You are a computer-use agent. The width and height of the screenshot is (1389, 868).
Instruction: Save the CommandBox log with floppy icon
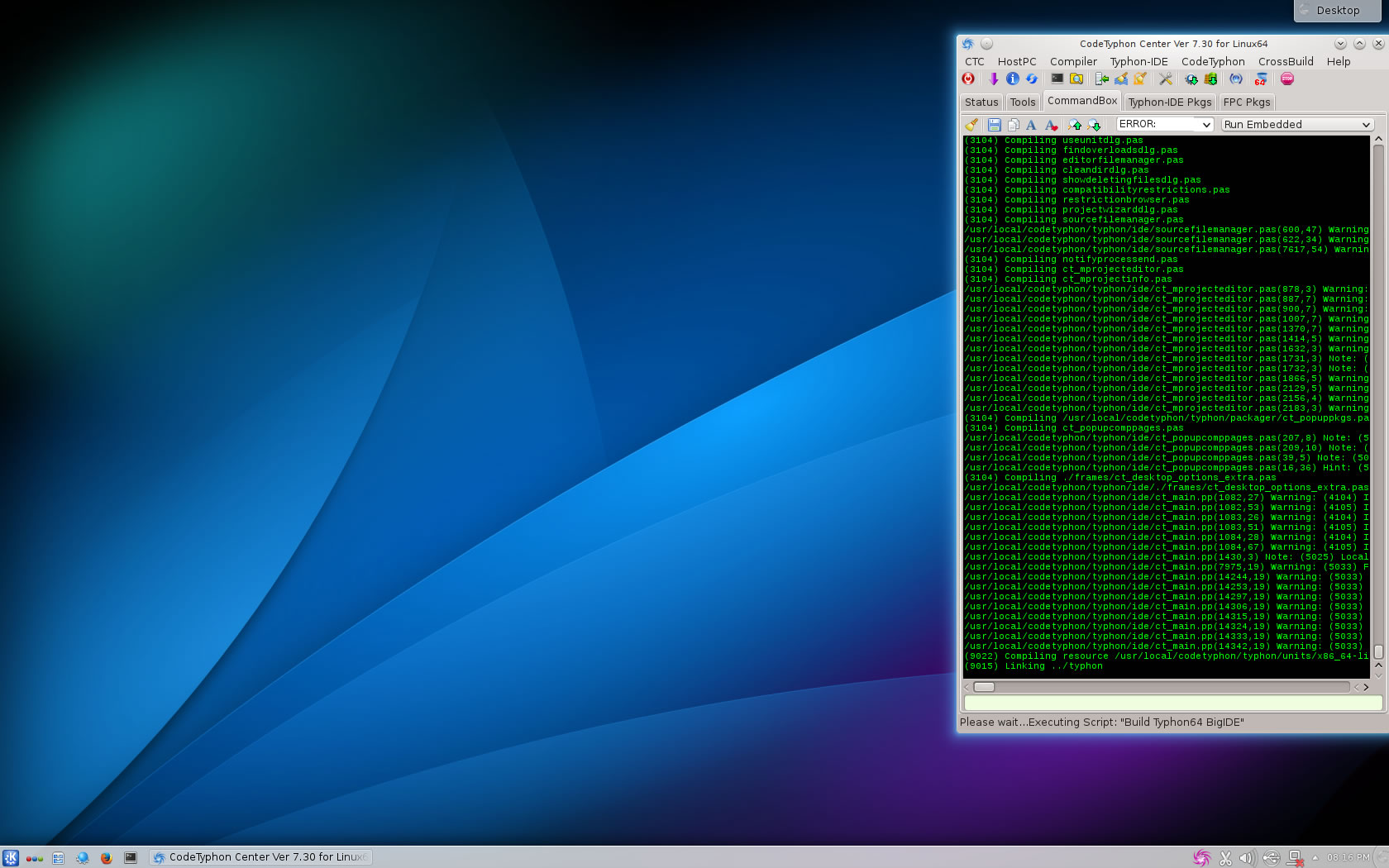click(994, 125)
